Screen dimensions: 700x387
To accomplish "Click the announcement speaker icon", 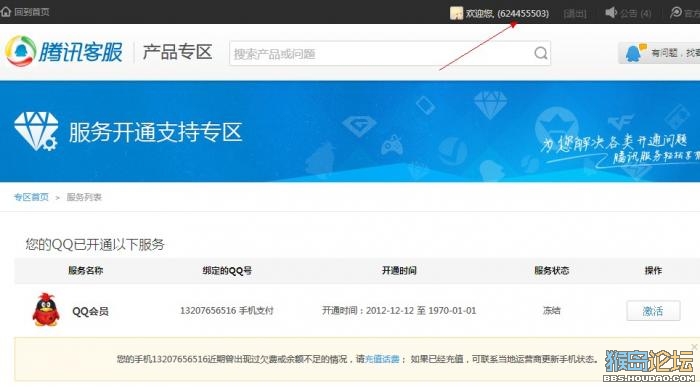I will (611, 12).
